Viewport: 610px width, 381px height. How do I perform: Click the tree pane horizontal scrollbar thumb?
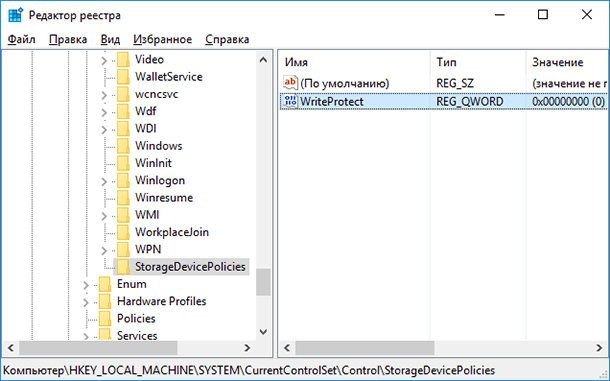point(98,348)
